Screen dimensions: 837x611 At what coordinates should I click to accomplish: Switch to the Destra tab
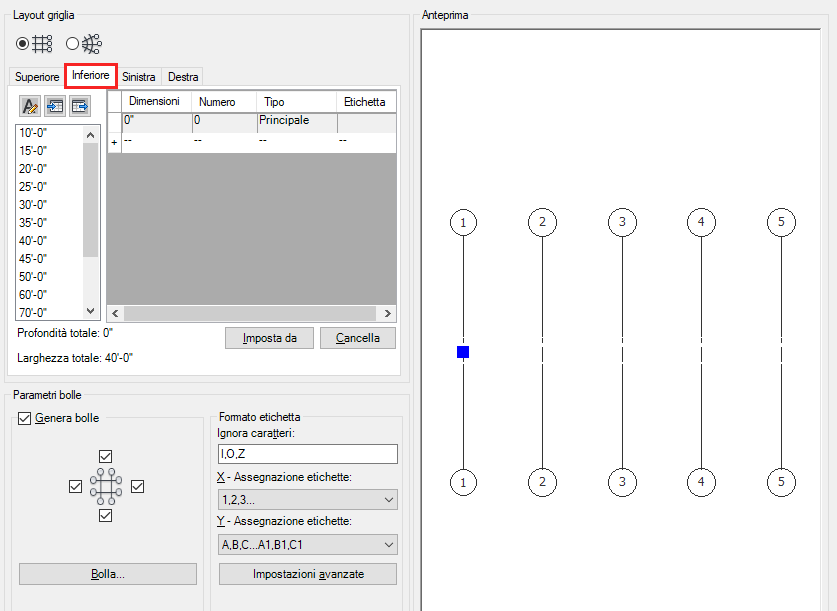[183, 77]
